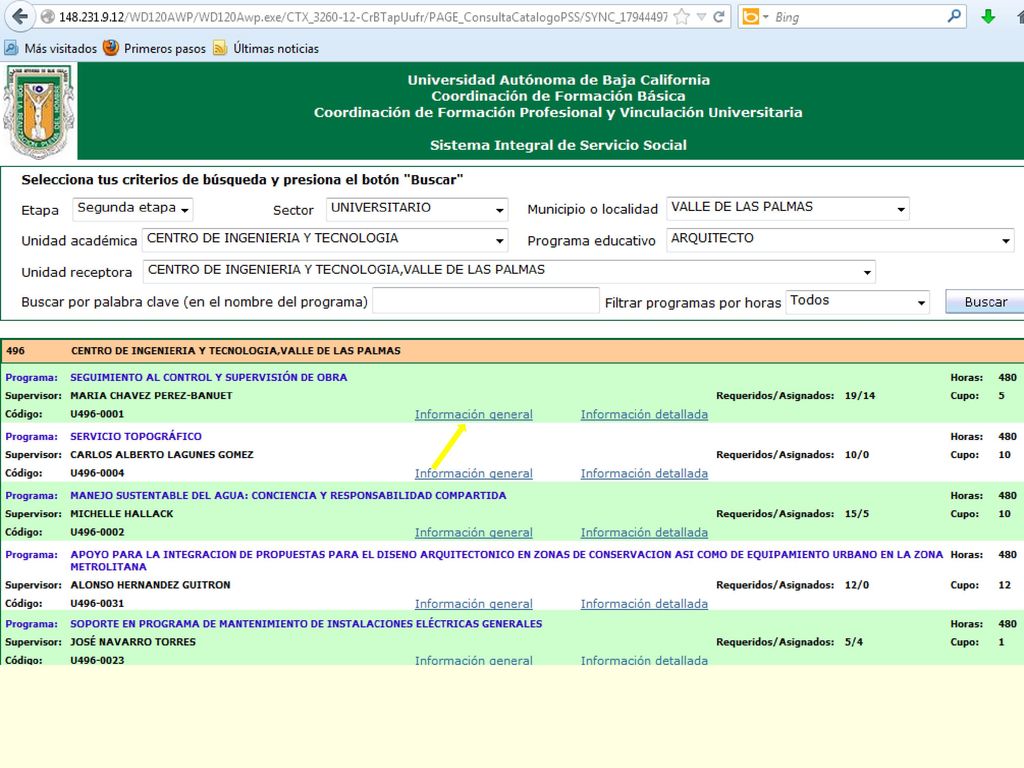Open Filtrar programas por horas dropdown
This screenshot has height=768, width=1024.
click(857, 302)
